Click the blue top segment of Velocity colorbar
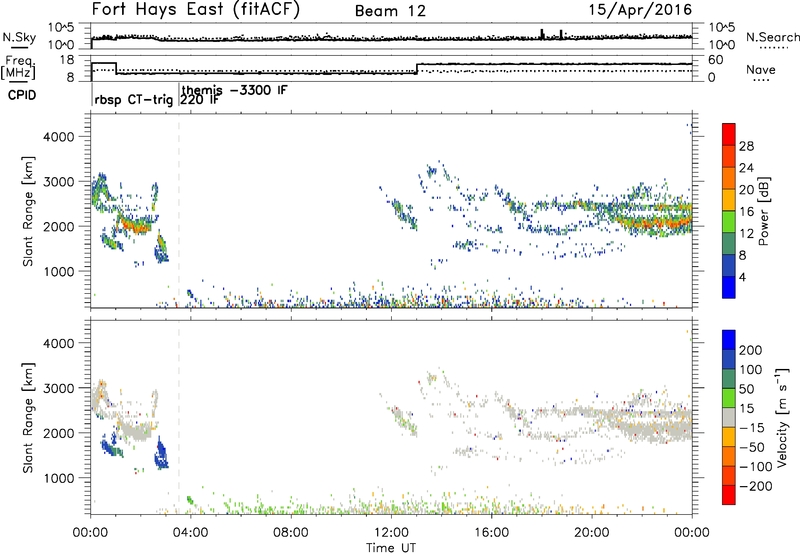800x554 pixels. (729, 340)
